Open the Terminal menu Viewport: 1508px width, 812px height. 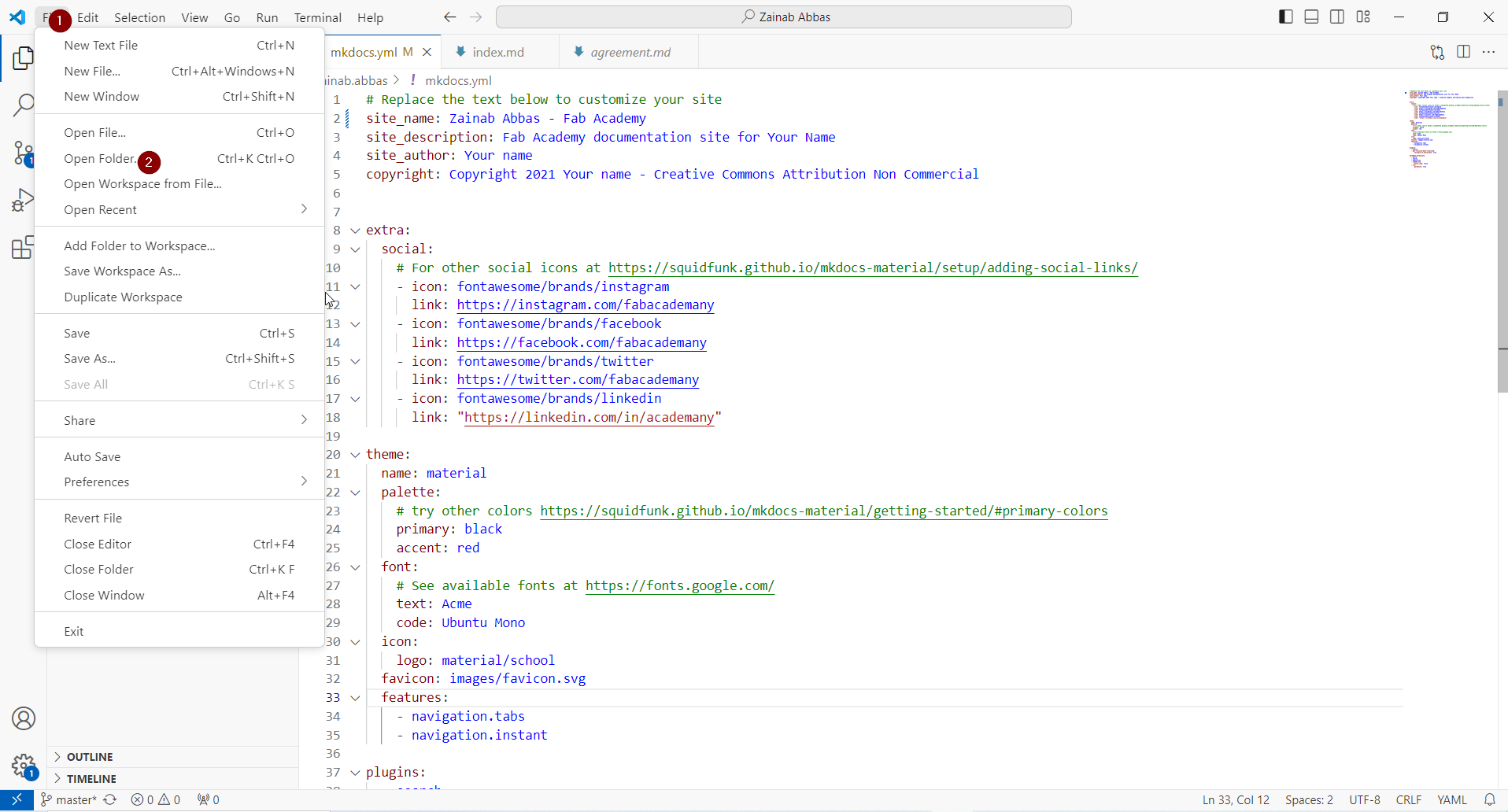pos(317,17)
